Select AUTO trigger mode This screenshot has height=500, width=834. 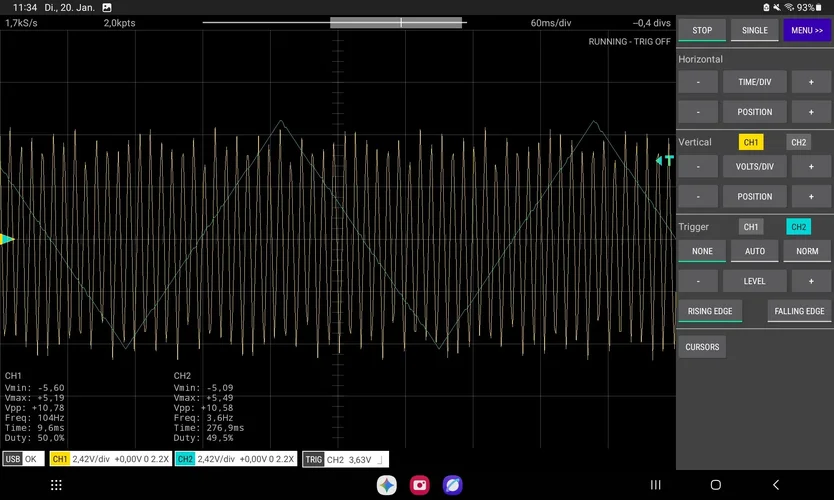[754, 251]
